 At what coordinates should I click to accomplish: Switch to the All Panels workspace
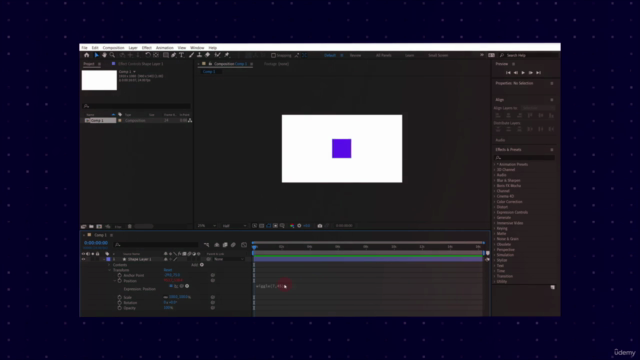[384, 55]
